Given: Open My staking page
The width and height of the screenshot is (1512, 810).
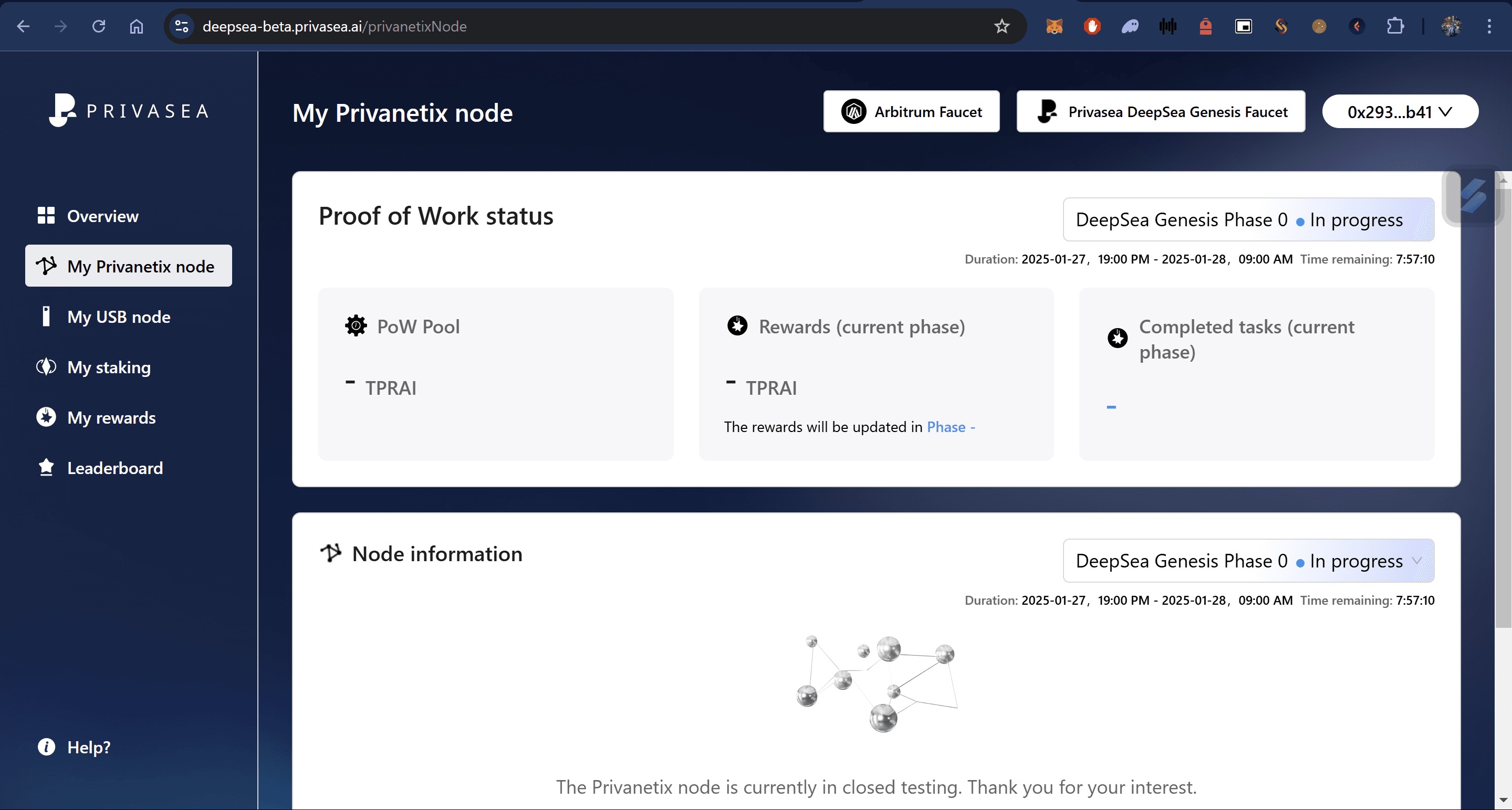Looking at the screenshot, I should pos(109,367).
